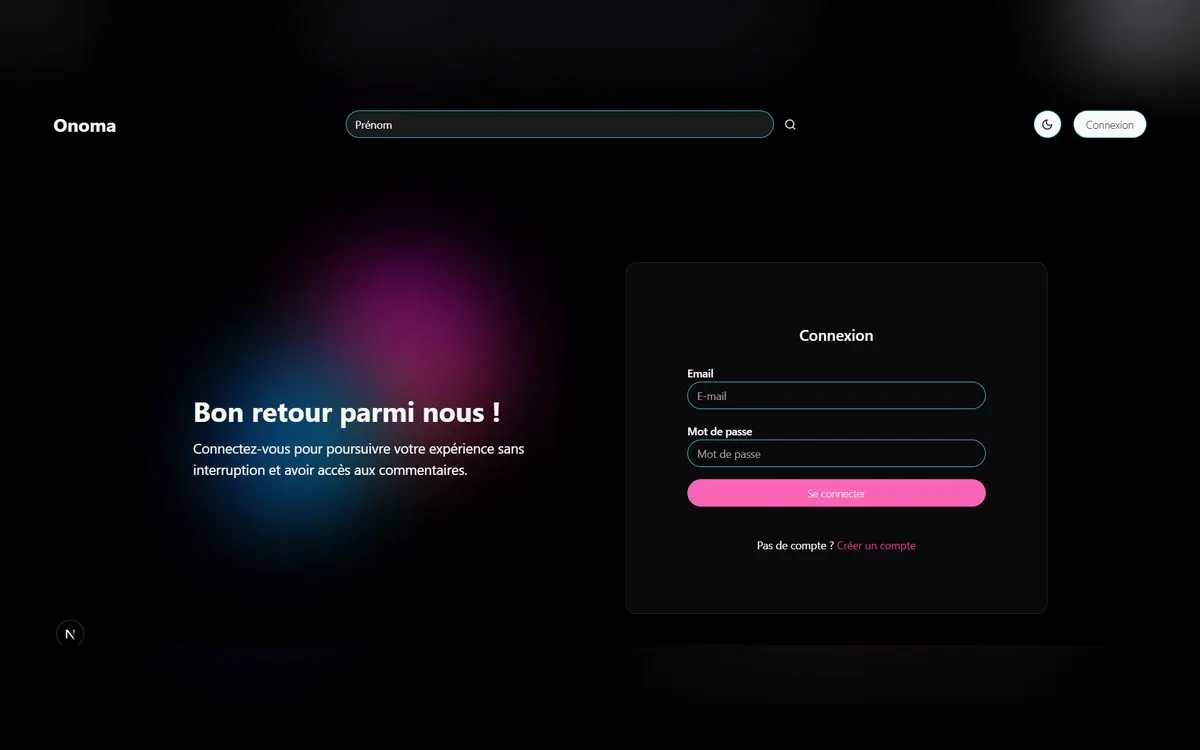Click the Email field label
This screenshot has width=1200, height=750.
point(700,374)
